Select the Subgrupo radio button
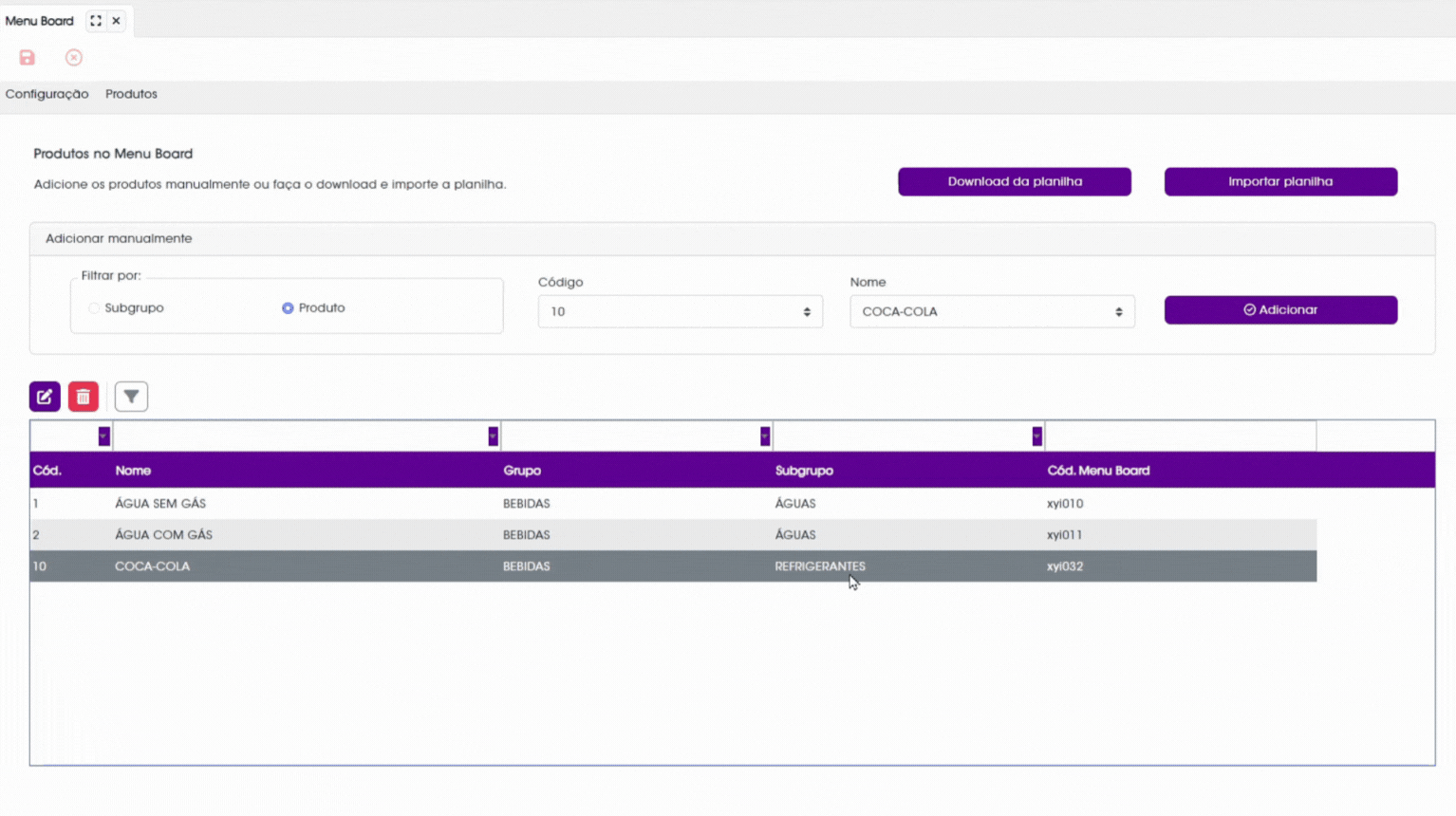1456x816 pixels. pos(94,308)
